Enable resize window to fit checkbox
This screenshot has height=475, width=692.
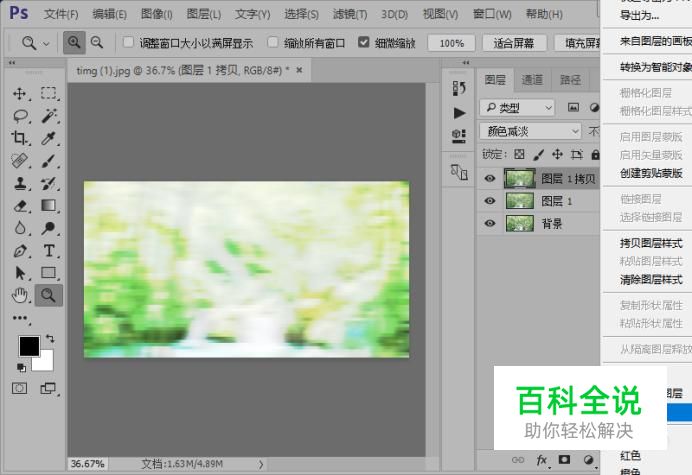point(128,42)
